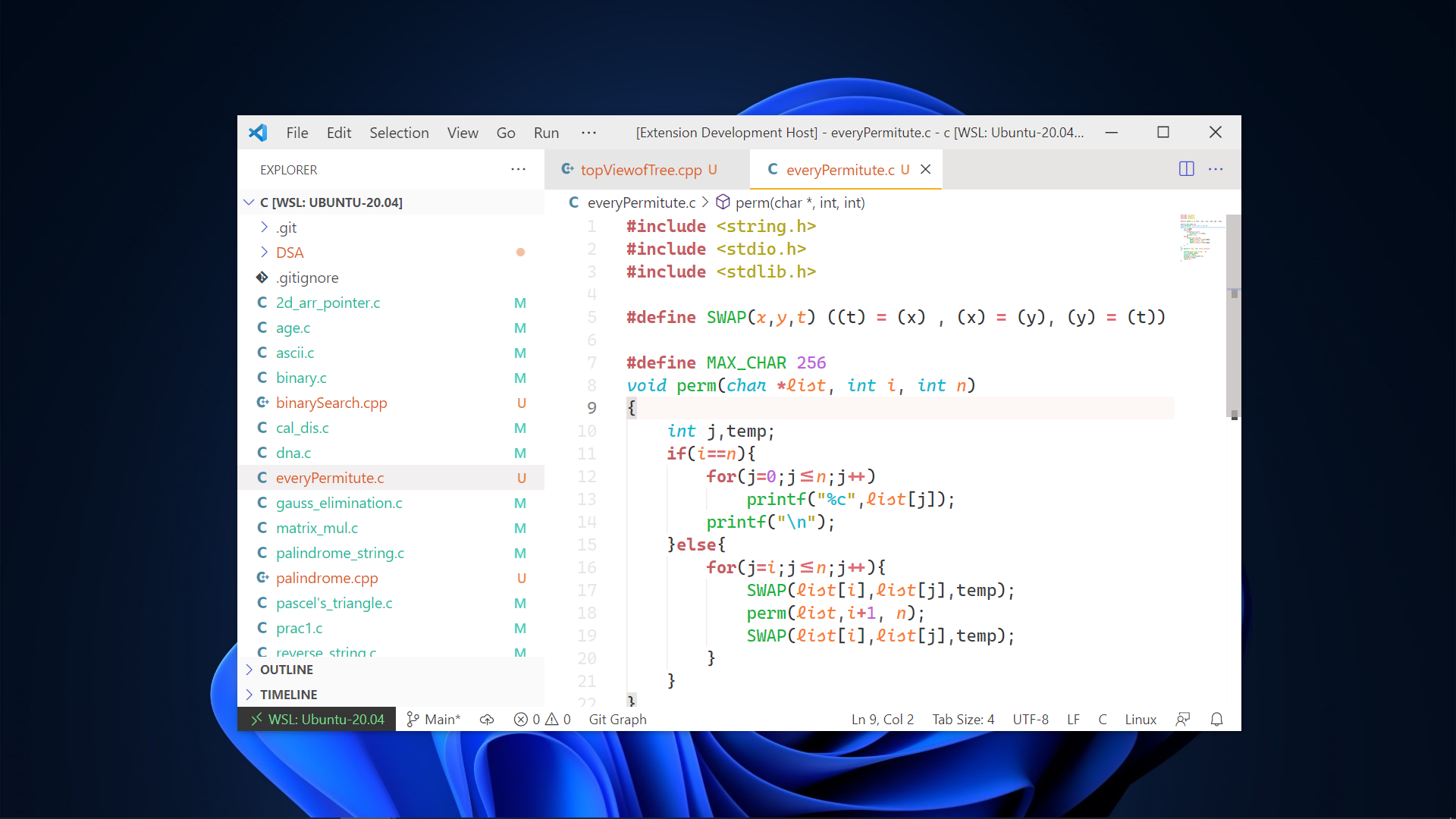Change UTF-8 file encoding

pos(1031,719)
